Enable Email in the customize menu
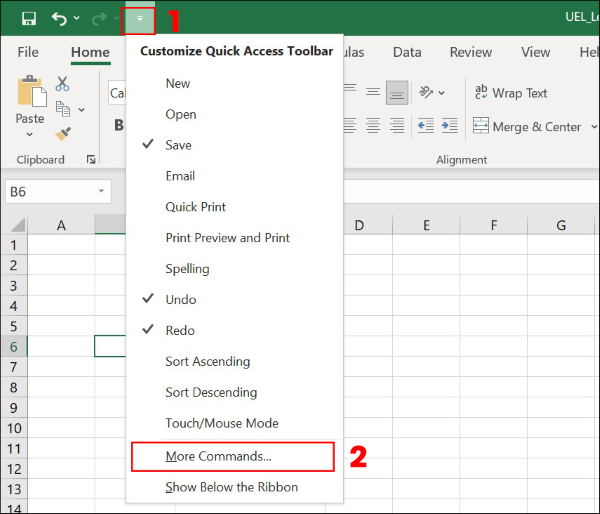Screen dimensions: 600x514 (234, 176)
